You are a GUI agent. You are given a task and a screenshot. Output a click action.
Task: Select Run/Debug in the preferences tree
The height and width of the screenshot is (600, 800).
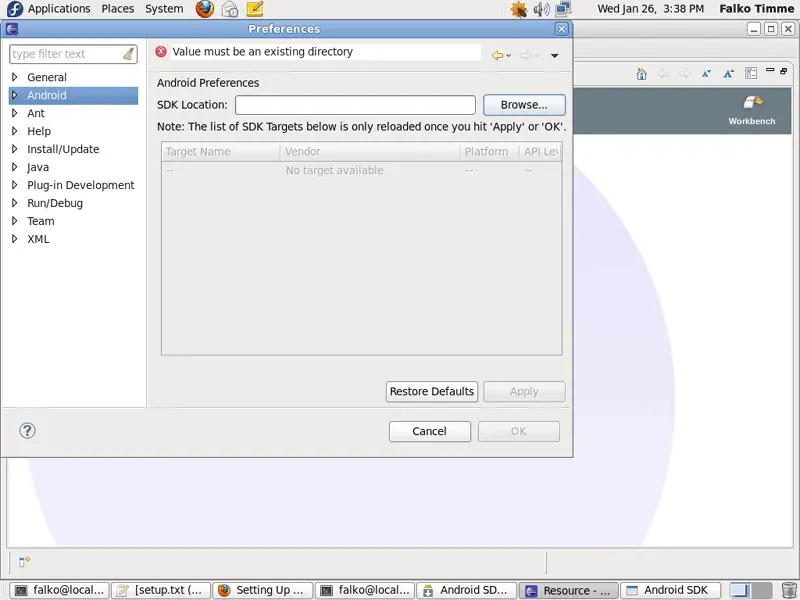(x=55, y=203)
